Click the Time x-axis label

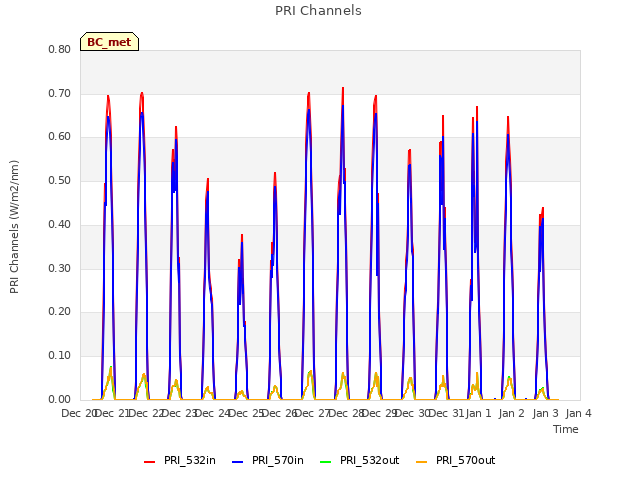pyautogui.click(x=566, y=429)
